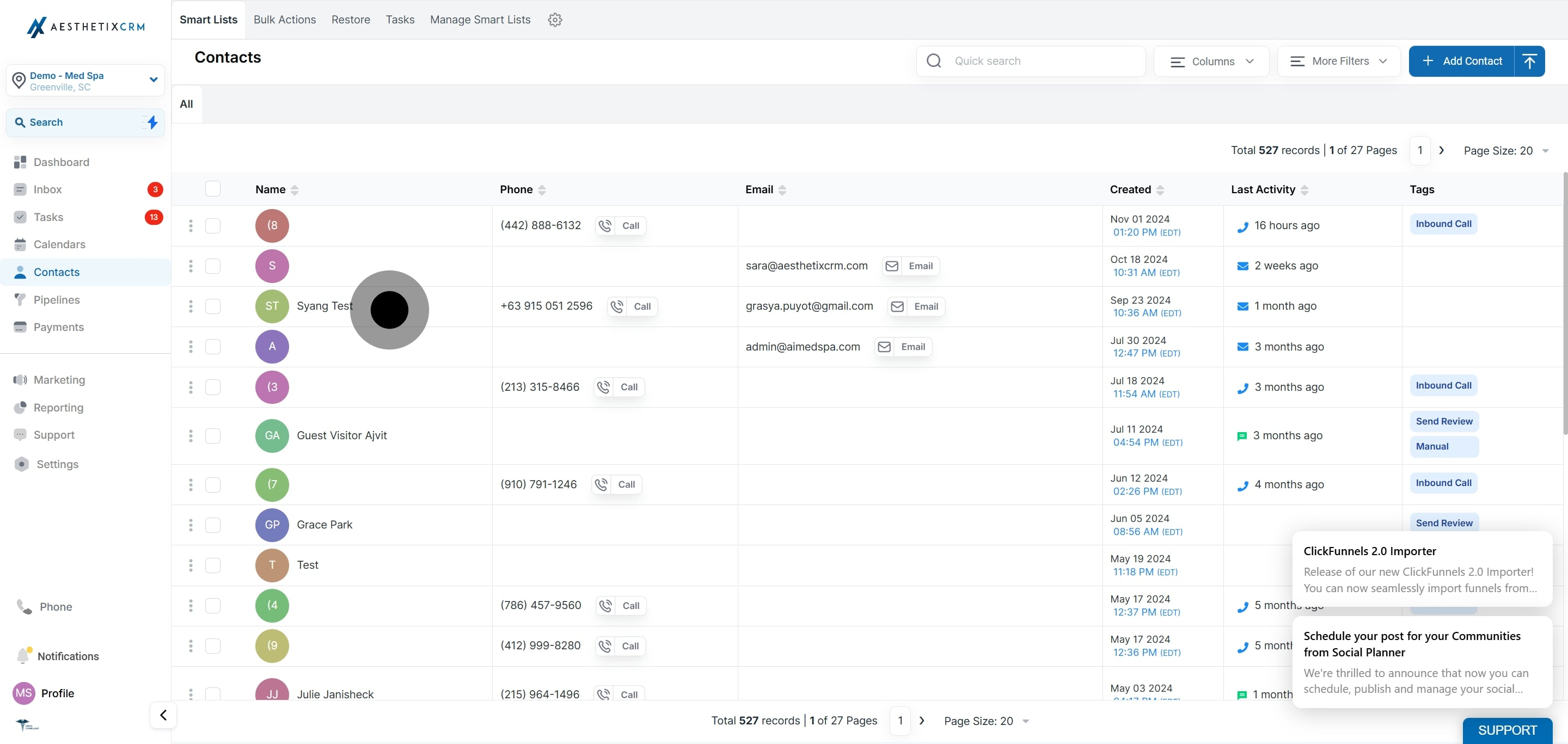The height and width of the screenshot is (744, 1568).
Task: Open row actions menu for Syang Test
Action: (x=191, y=306)
